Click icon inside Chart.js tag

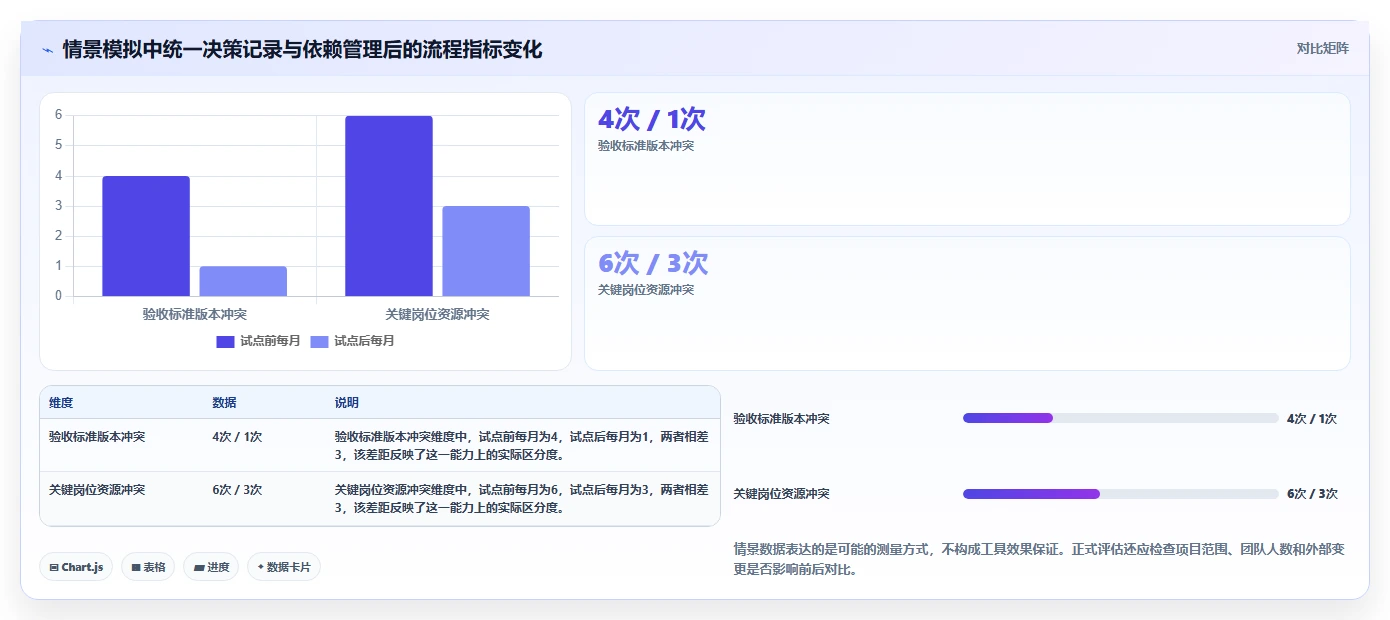tap(54, 567)
